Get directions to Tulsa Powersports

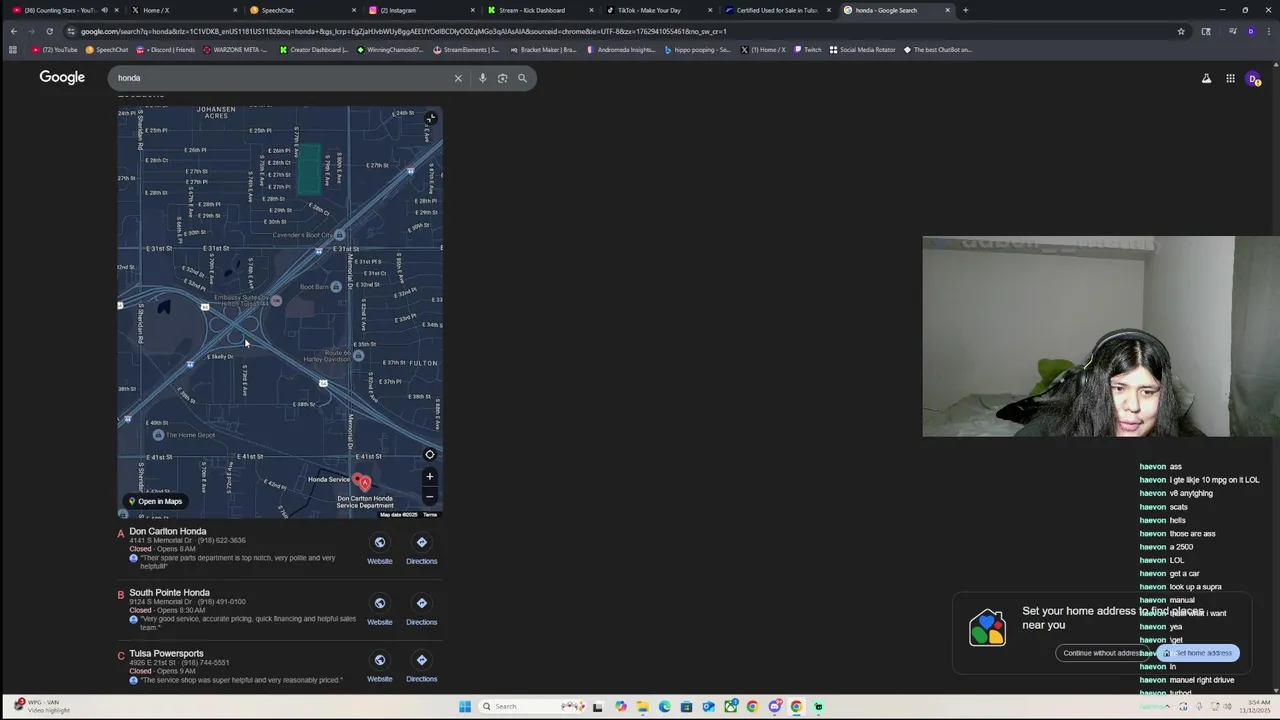pyautogui.click(x=421, y=667)
